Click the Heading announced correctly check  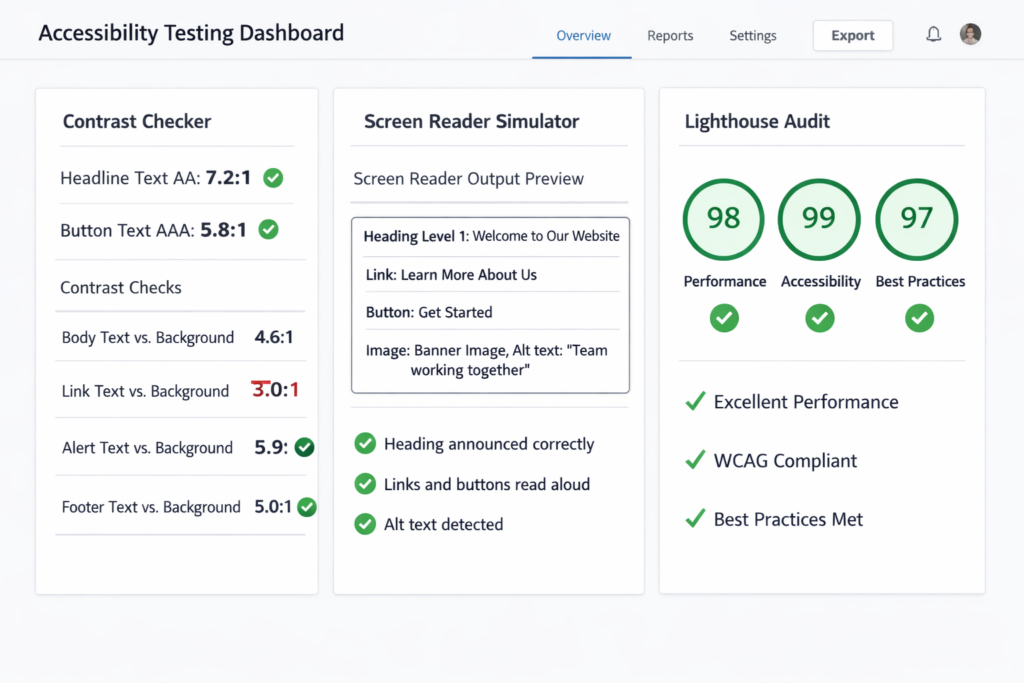click(x=365, y=443)
